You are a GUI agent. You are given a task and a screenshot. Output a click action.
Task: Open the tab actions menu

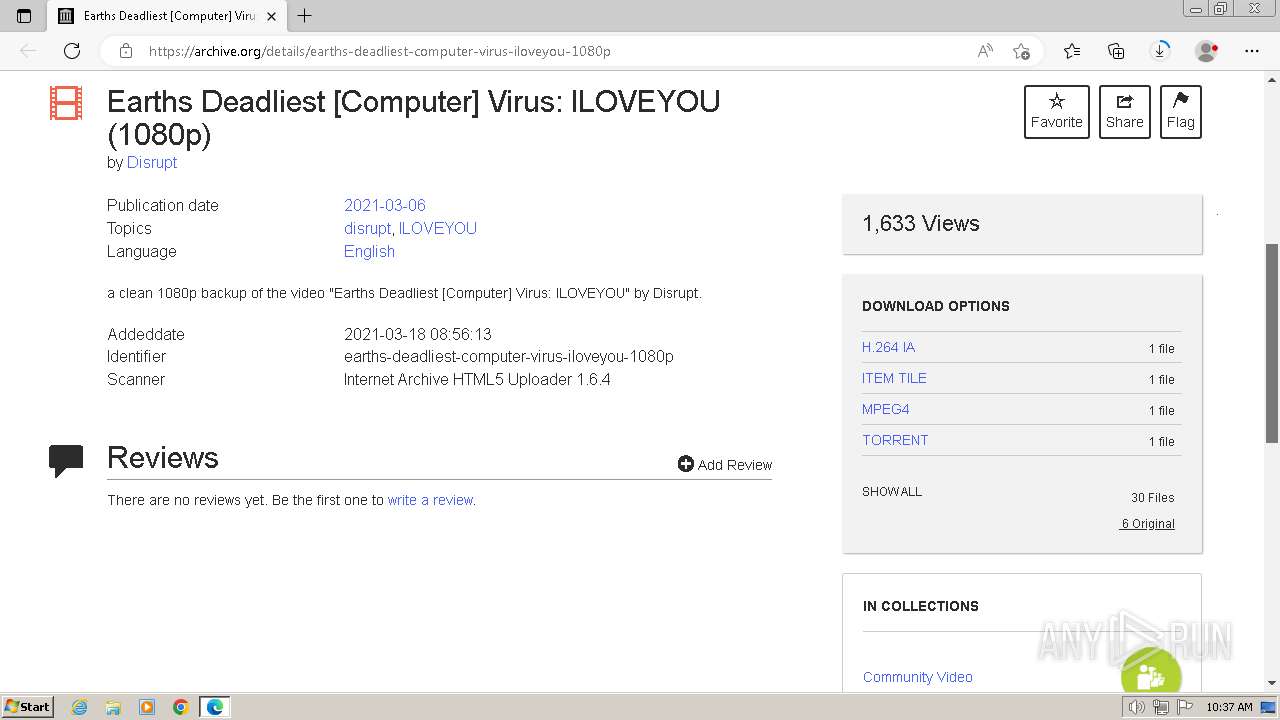(x=24, y=16)
